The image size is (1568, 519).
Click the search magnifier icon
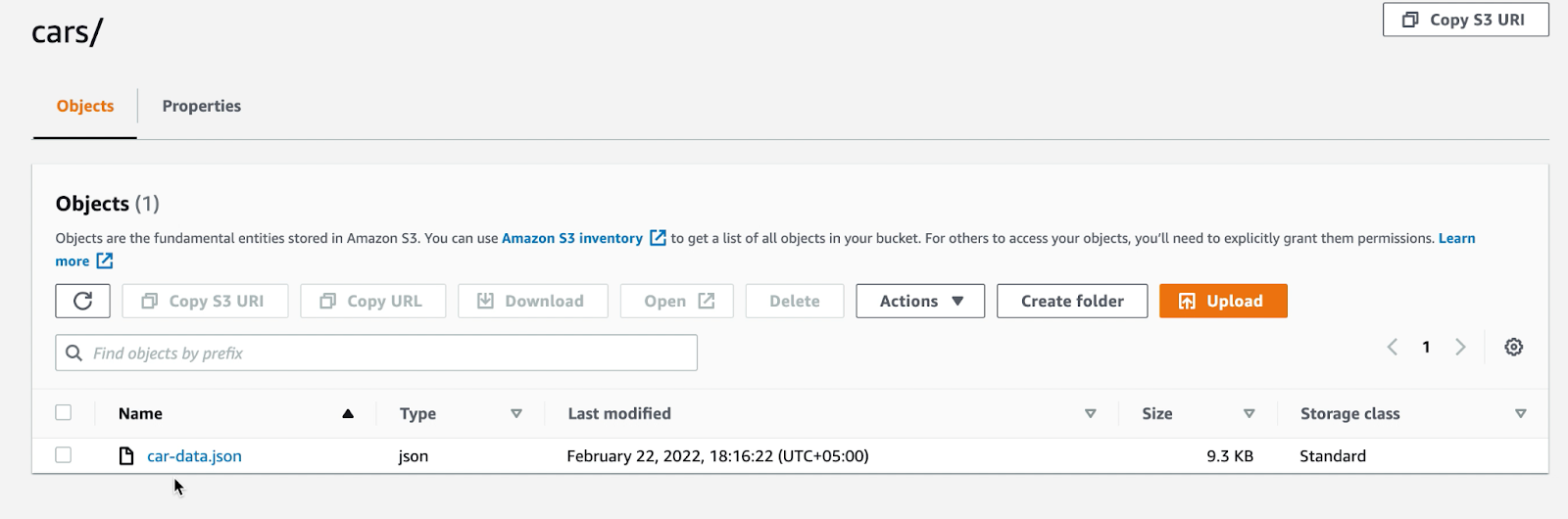coord(73,353)
